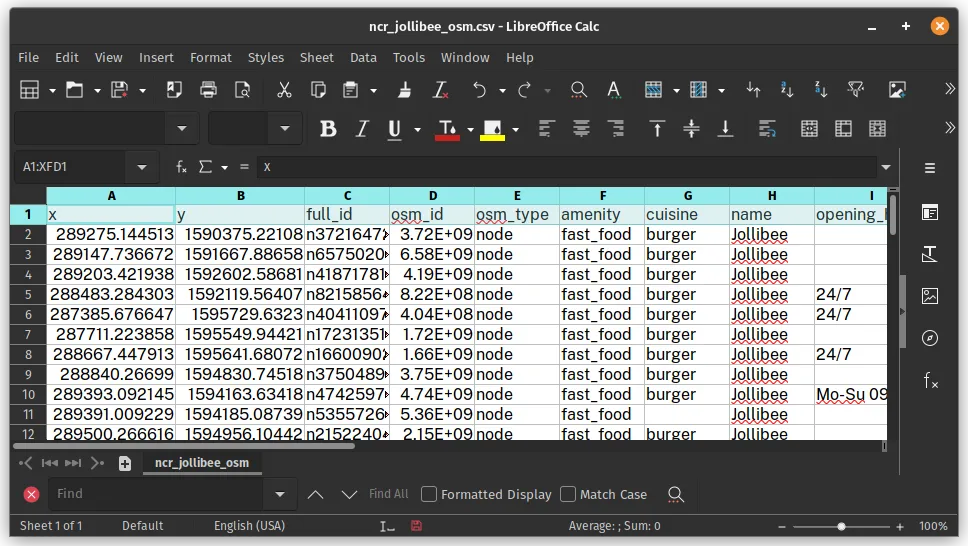
Task: Click the Redo arrow icon
Action: 525,90
